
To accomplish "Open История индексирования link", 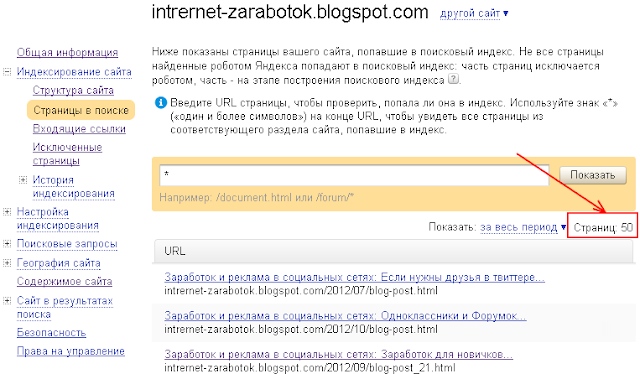I will (73, 187).
